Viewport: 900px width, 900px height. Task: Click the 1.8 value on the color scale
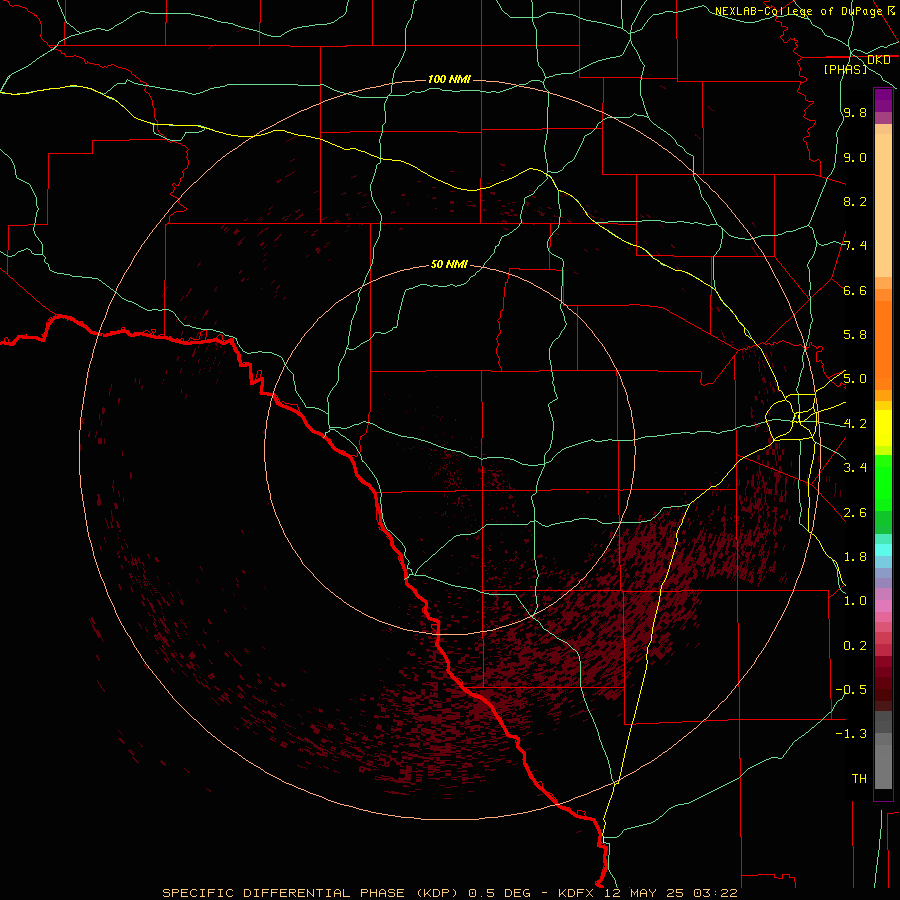pos(855,557)
